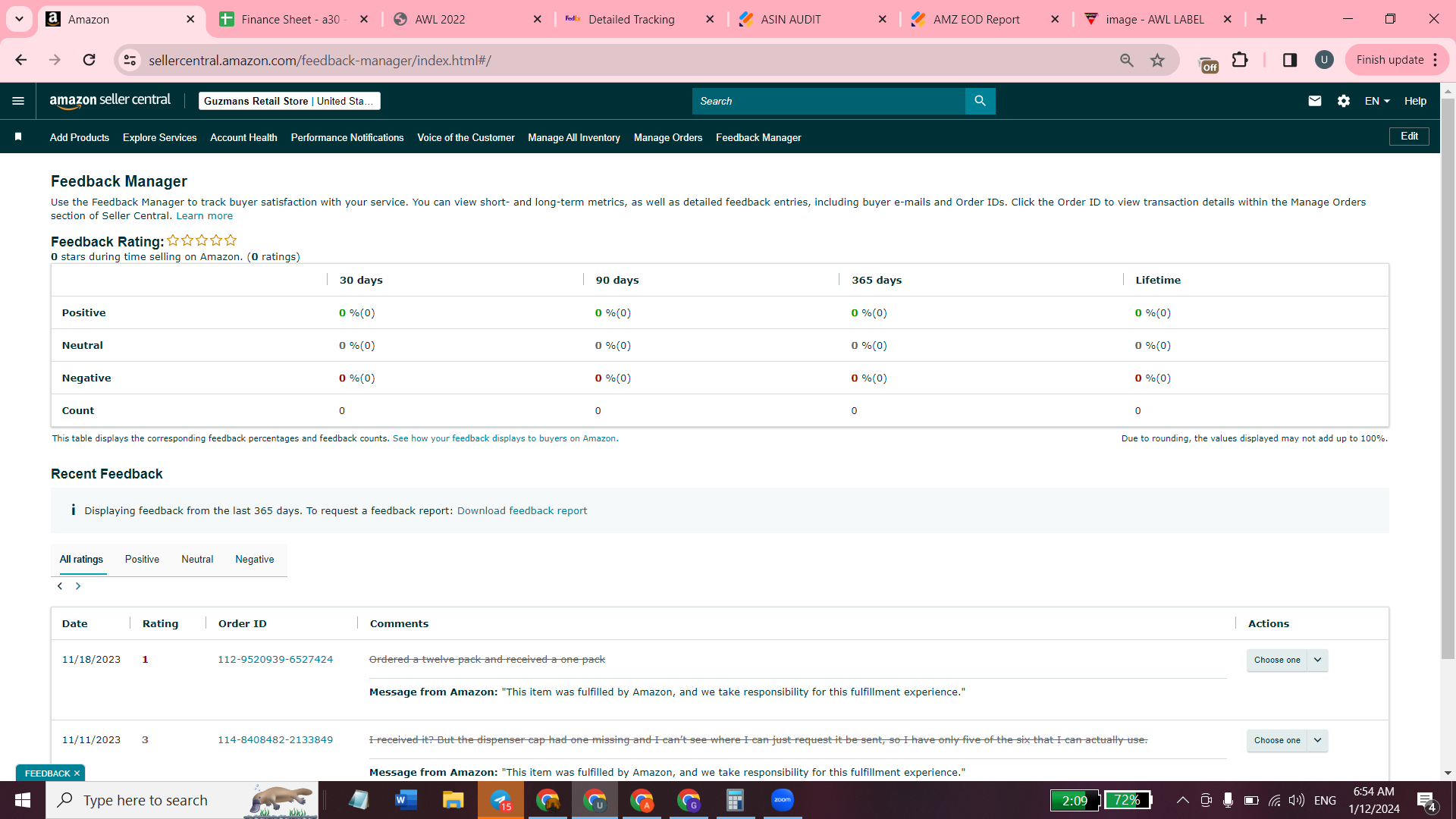Open Zoom from the taskbar

click(x=782, y=800)
